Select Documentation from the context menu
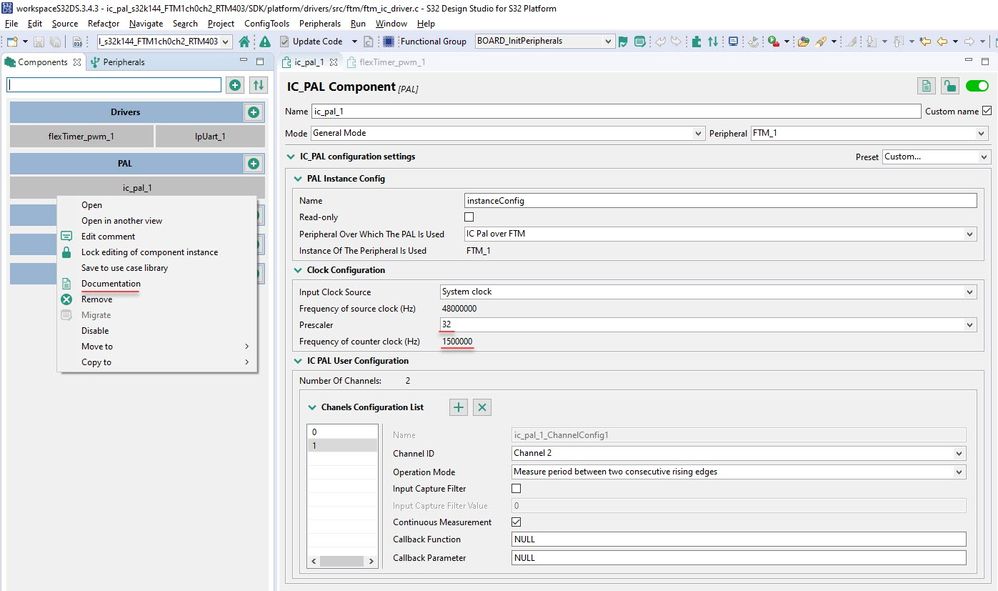The image size is (998, 591). (x=111, y=284)
